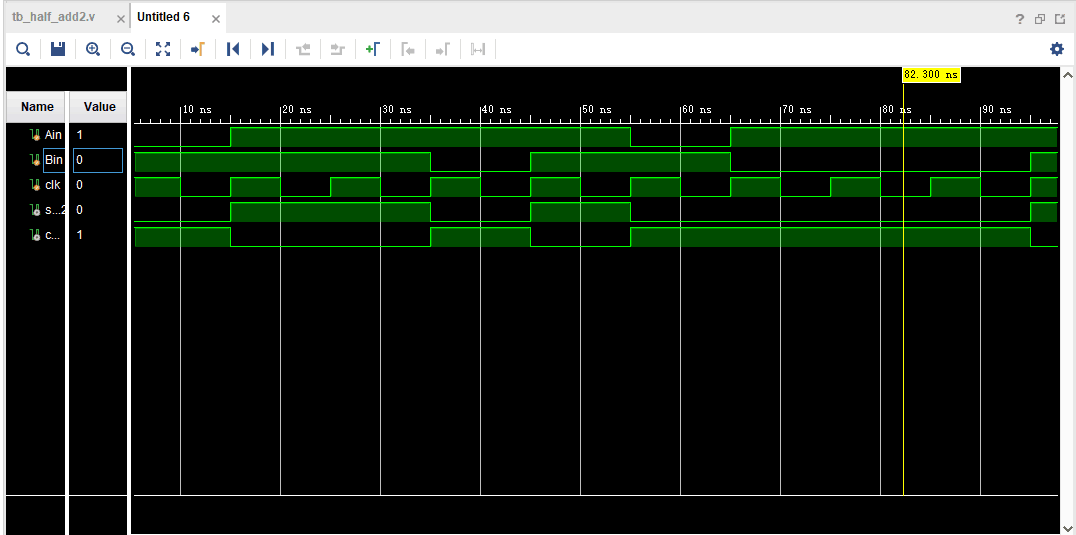This screenshot has width=1076, height=535.
Task: Click the Zoom Fit icon
Action: click(163, 49)
